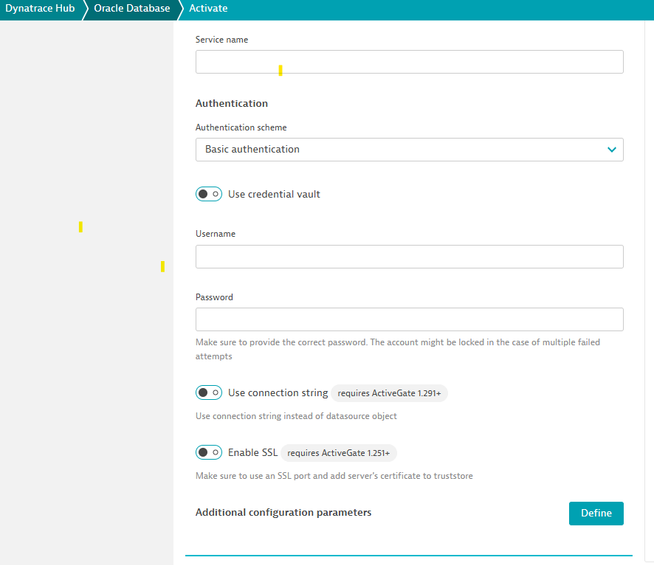Click the dropdown chevron arrow icon

pos(612,150)
